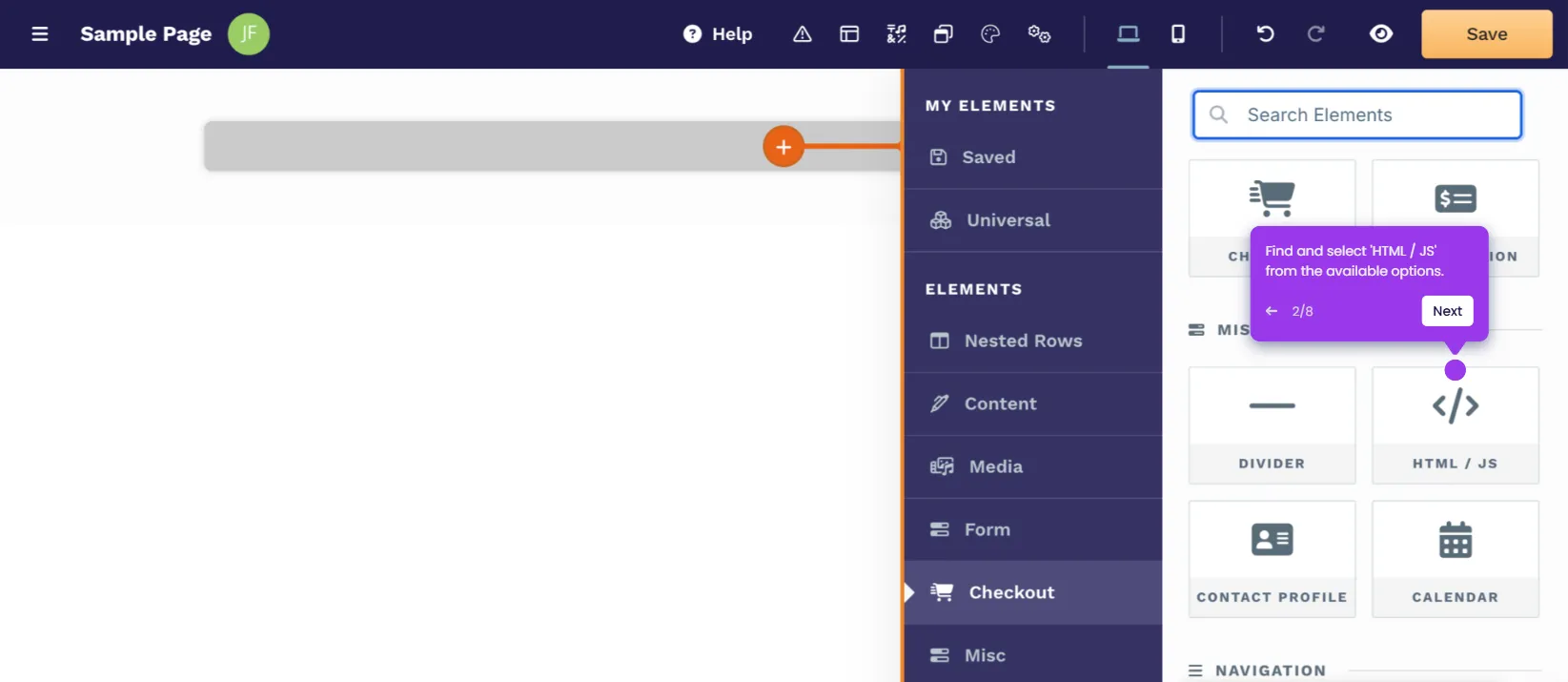Focus the Search Elements field
The height and width of the screenshot is (682, 1568).
pyautogui.click(x=1357, y=114)
